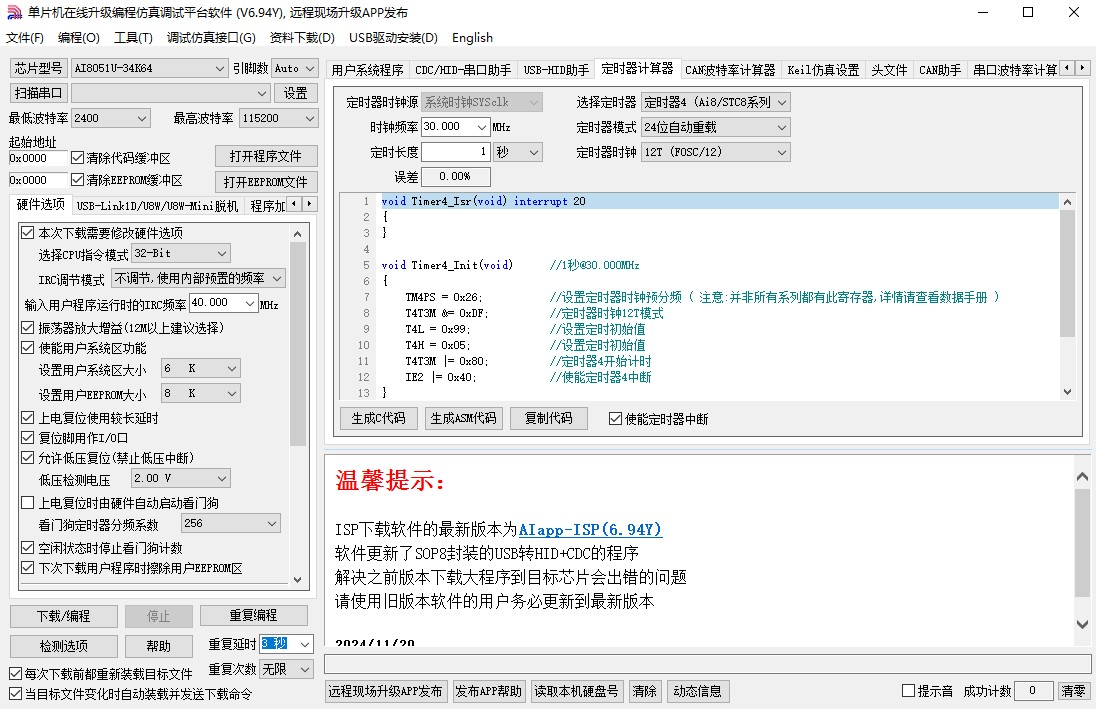Expand the maximum baud rate dropdown

click(274, 118)
